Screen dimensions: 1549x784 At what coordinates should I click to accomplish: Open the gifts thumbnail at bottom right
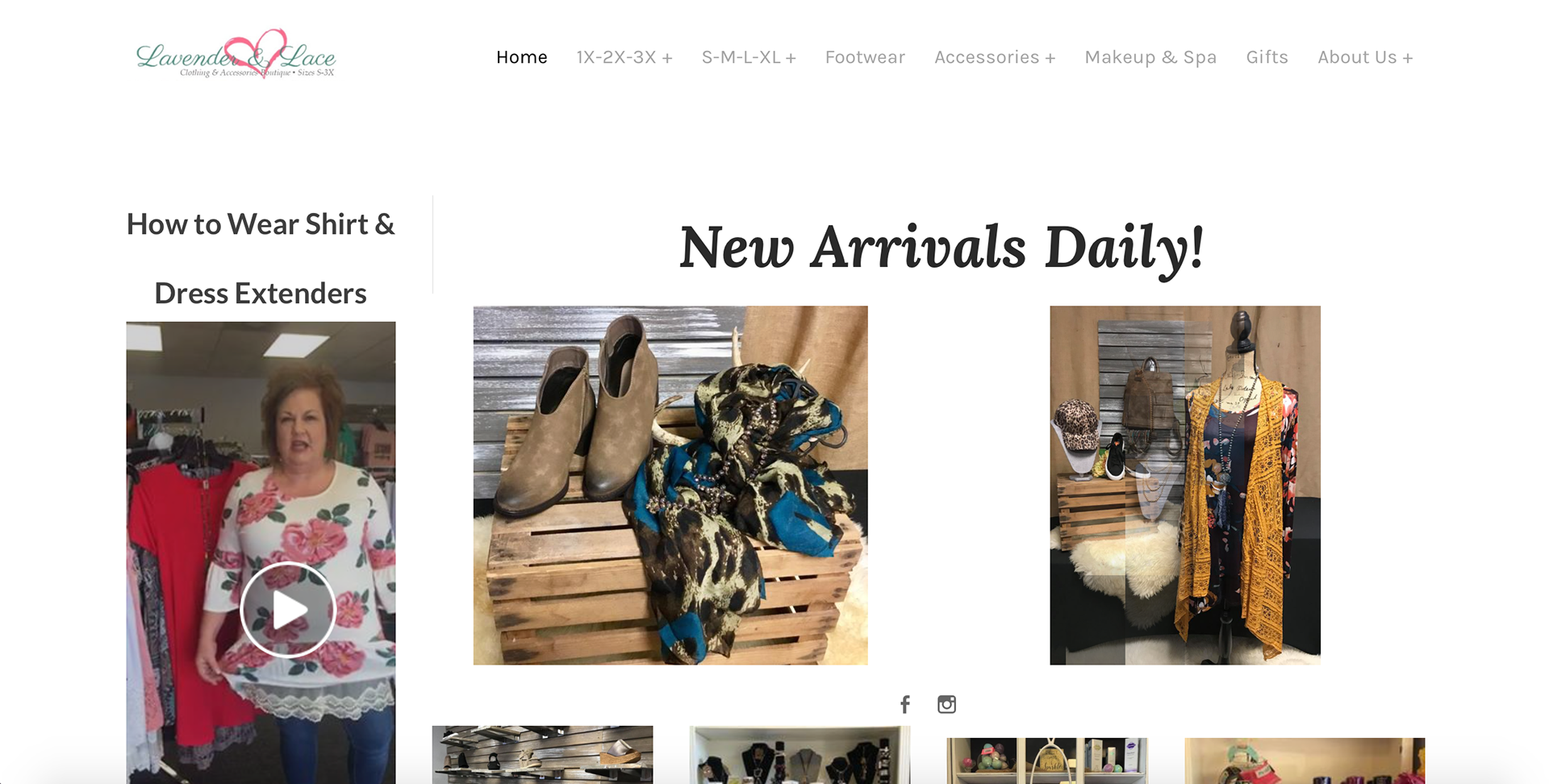click(1305, 761)
